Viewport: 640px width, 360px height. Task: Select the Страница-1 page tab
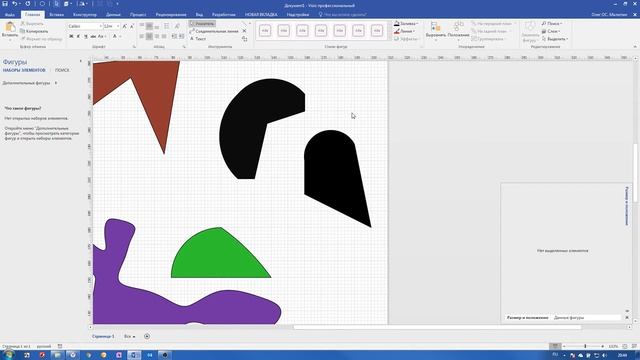(x=103, y=336)
